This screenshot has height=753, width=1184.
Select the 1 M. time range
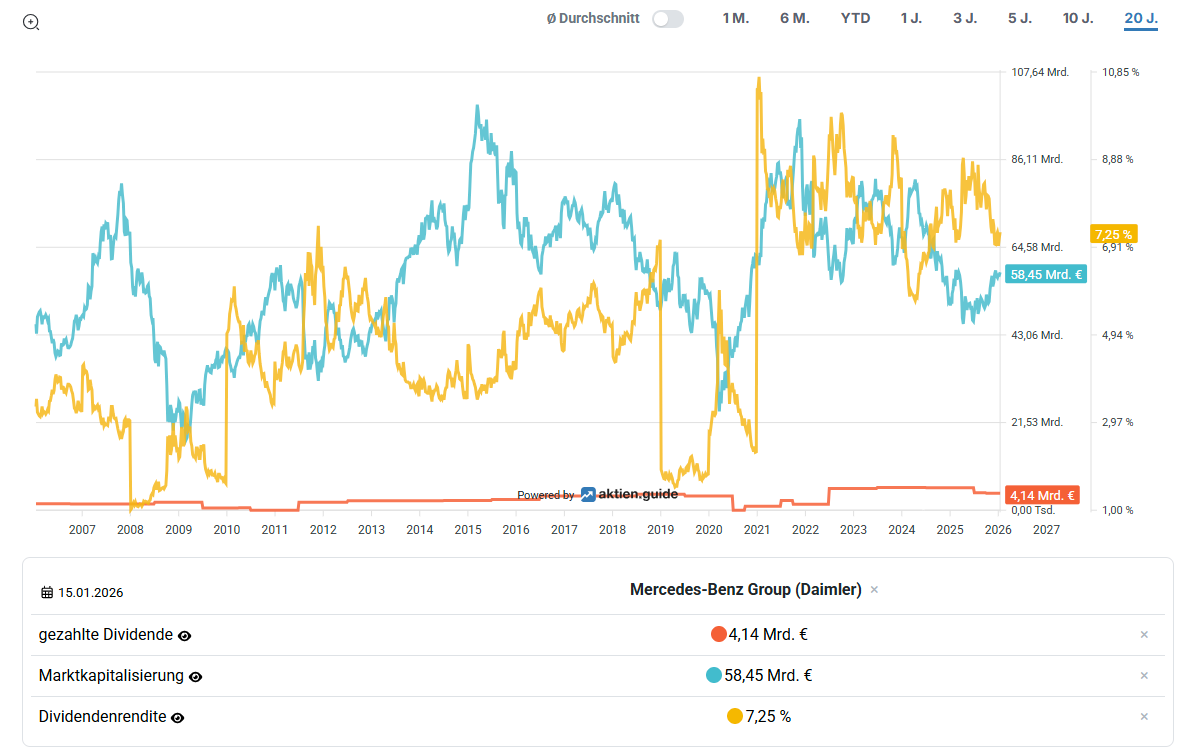[735, 19]
